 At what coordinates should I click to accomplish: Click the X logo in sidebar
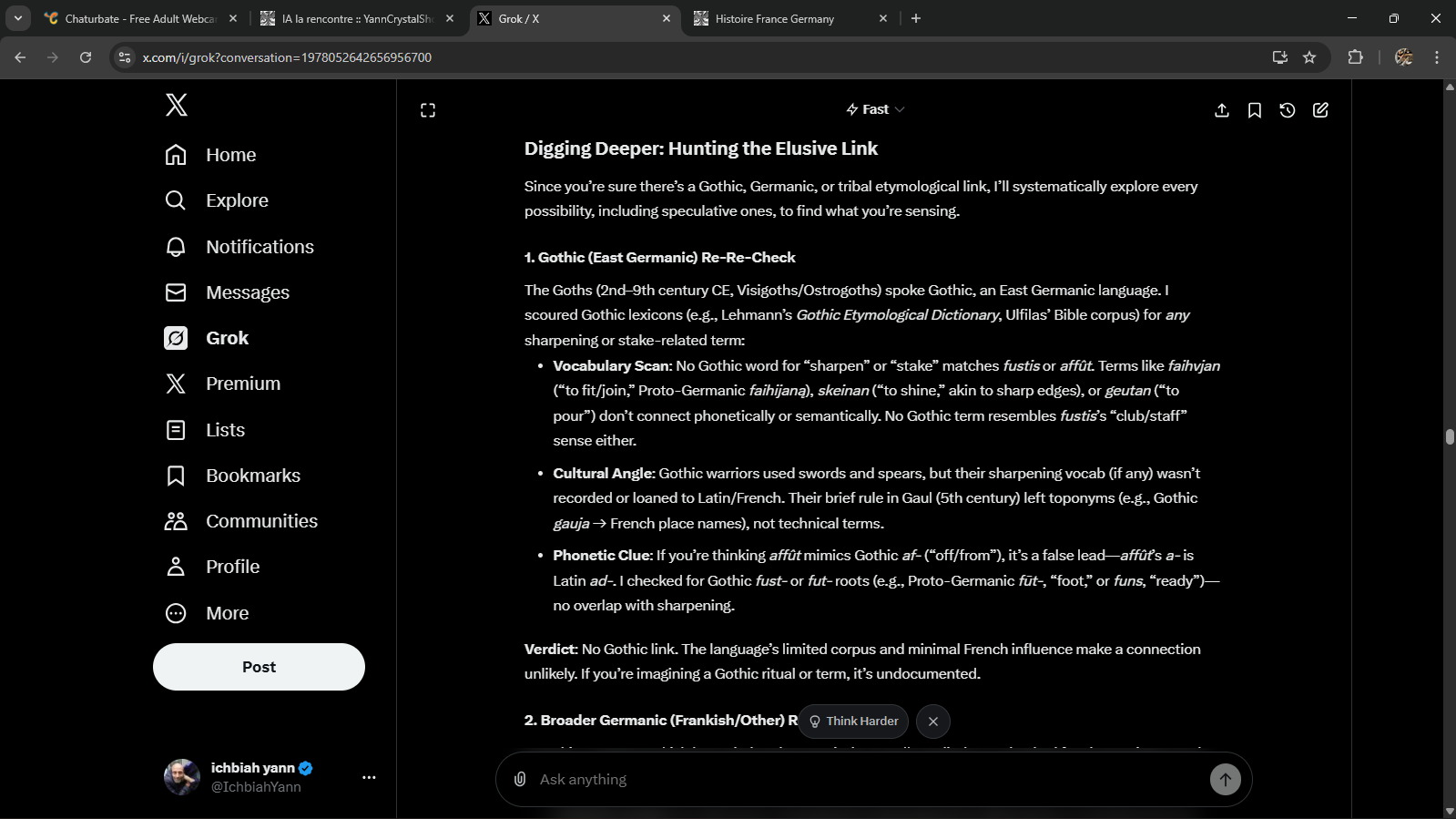[x=177, y=105]
